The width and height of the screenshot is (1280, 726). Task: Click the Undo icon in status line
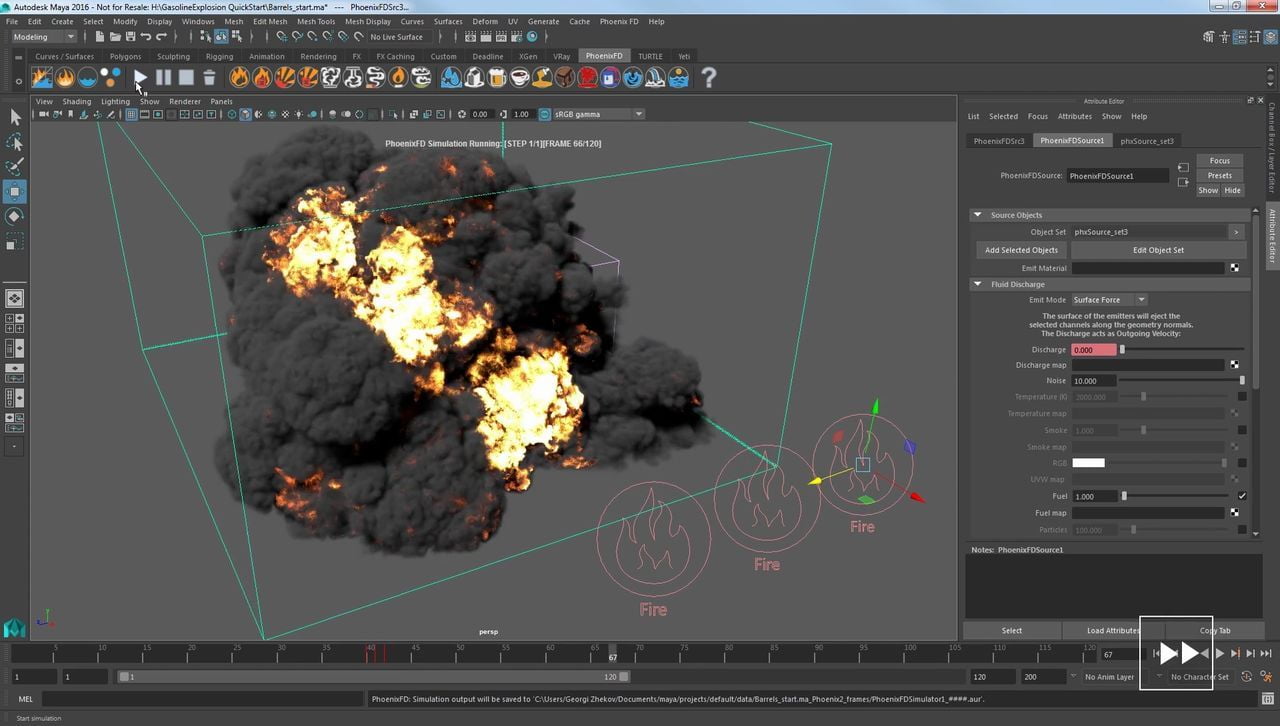click(146, 37)
